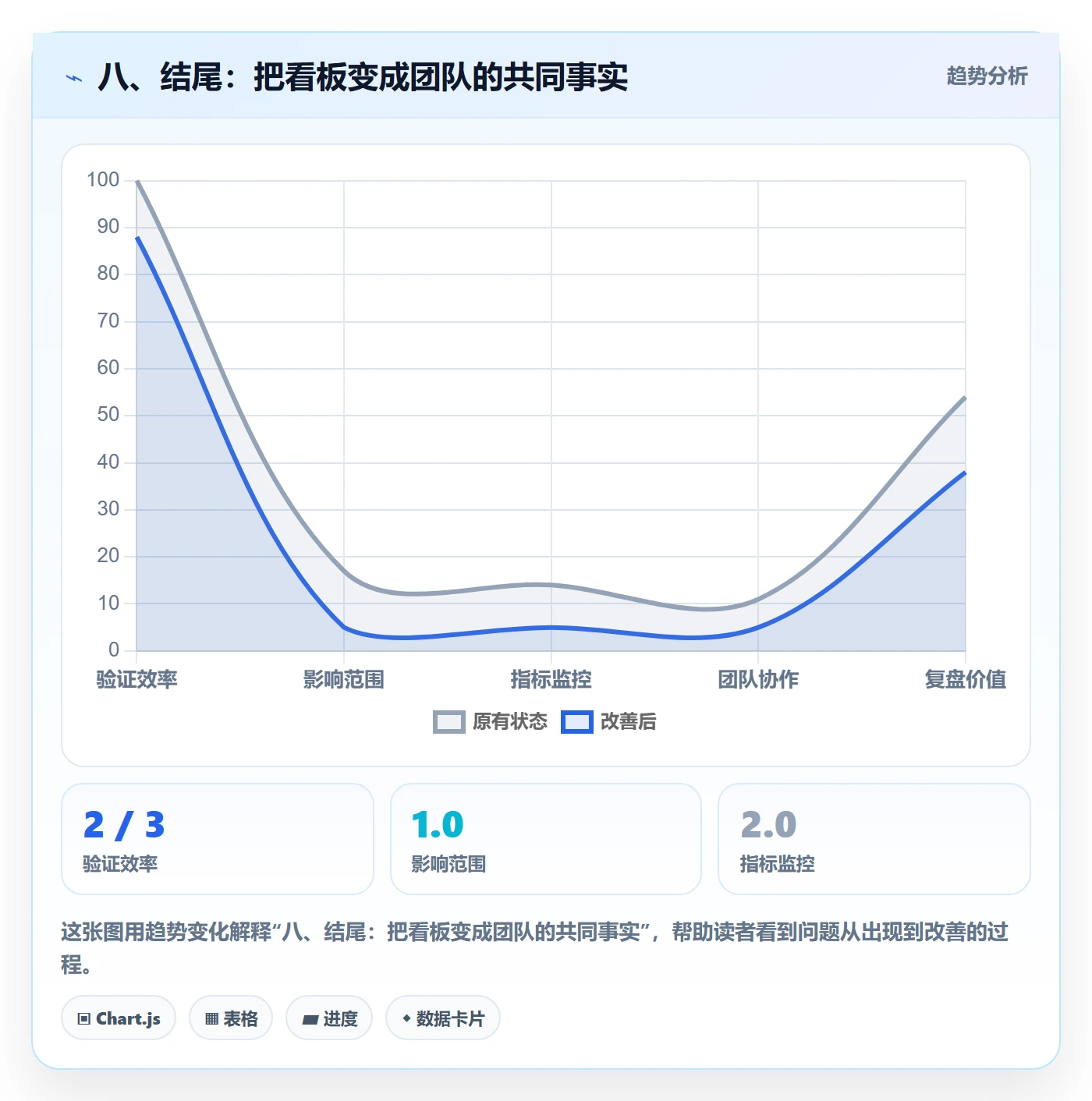Click the 影响范围 x-axis label
This screenshot has width=1092, height=1101.
(x=344, y=679)
